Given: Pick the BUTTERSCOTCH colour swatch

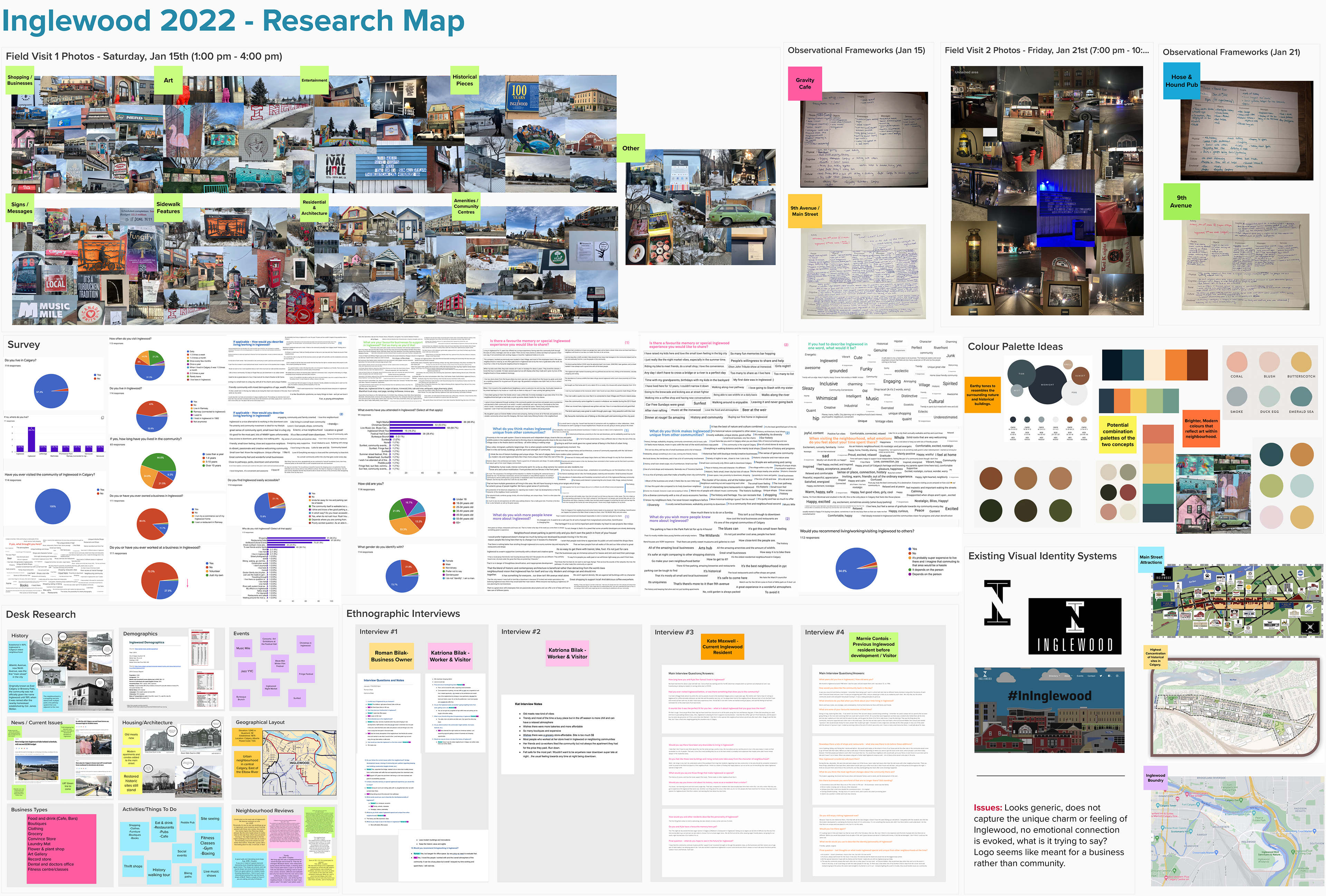Looking at the screenshot, I should (1301, 362).
